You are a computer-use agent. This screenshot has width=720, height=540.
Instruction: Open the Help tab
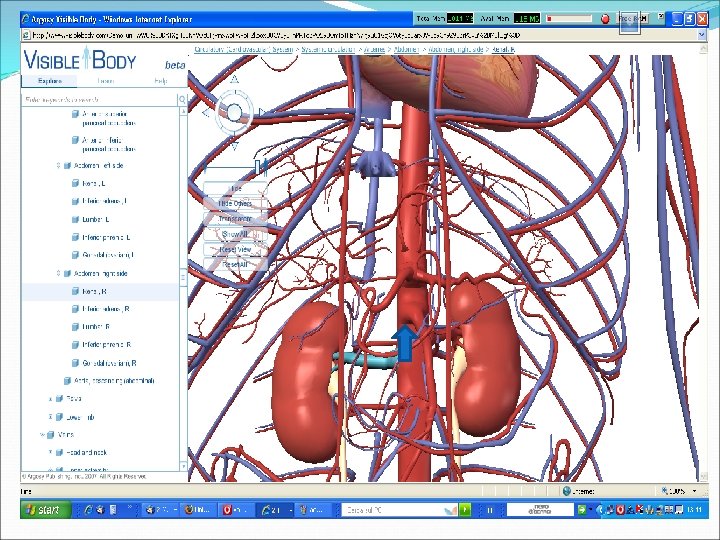[161, 81]
